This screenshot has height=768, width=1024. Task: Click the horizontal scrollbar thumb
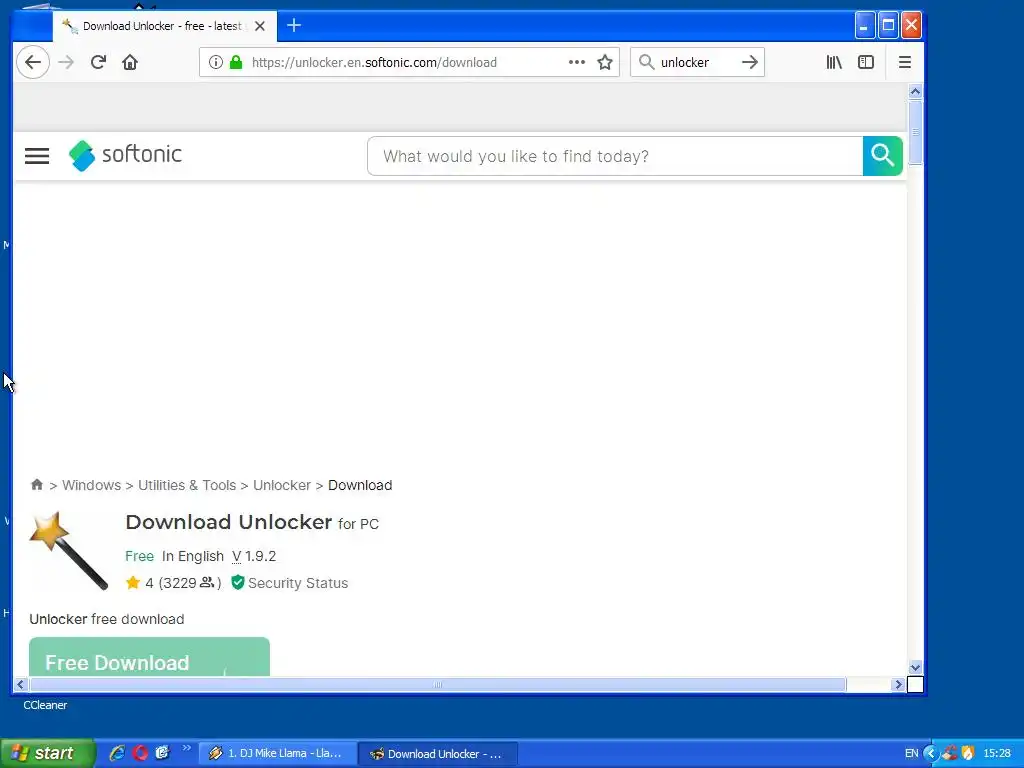click(x=438, y=684)
